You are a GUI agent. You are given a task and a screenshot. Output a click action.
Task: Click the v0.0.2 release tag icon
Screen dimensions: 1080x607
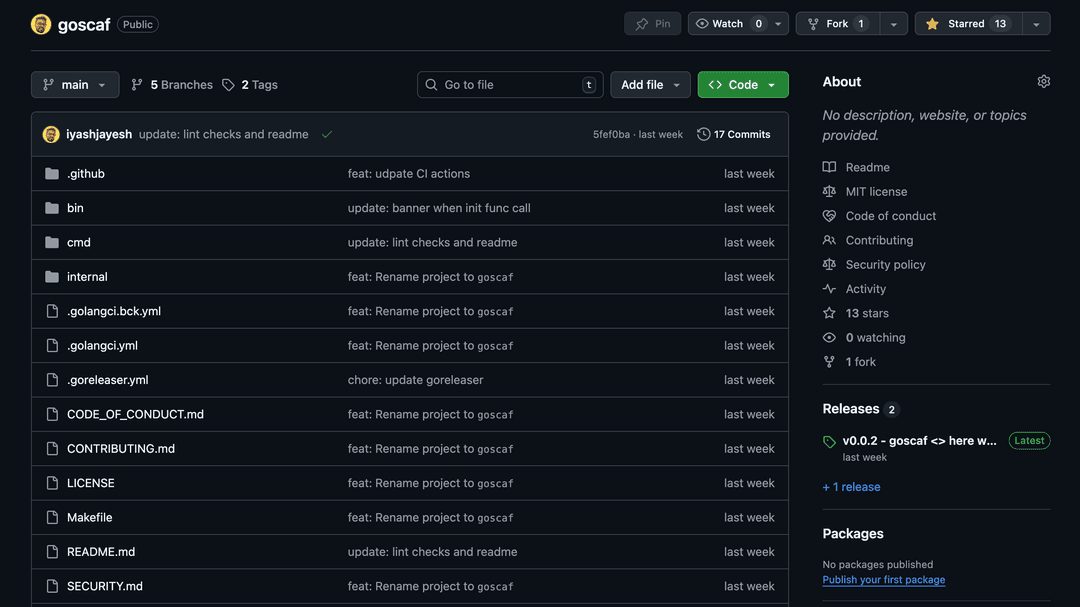pyautogui.click(x=829, y=440)
